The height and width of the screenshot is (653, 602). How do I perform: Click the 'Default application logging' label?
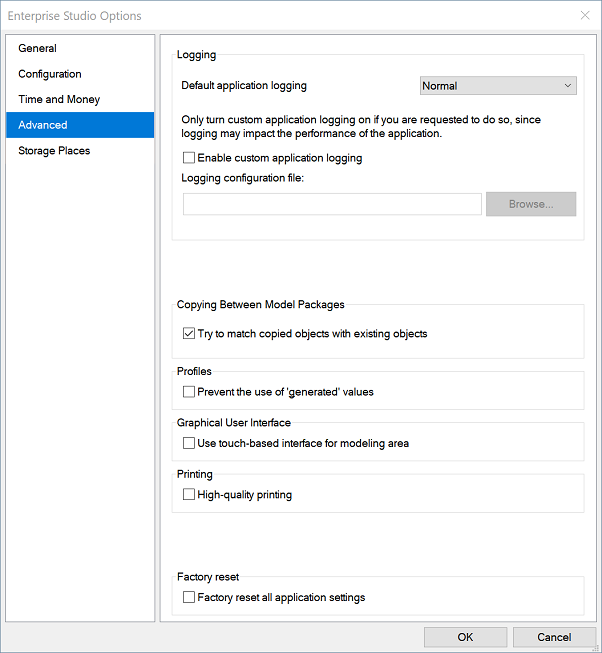[x=244, y=85]
